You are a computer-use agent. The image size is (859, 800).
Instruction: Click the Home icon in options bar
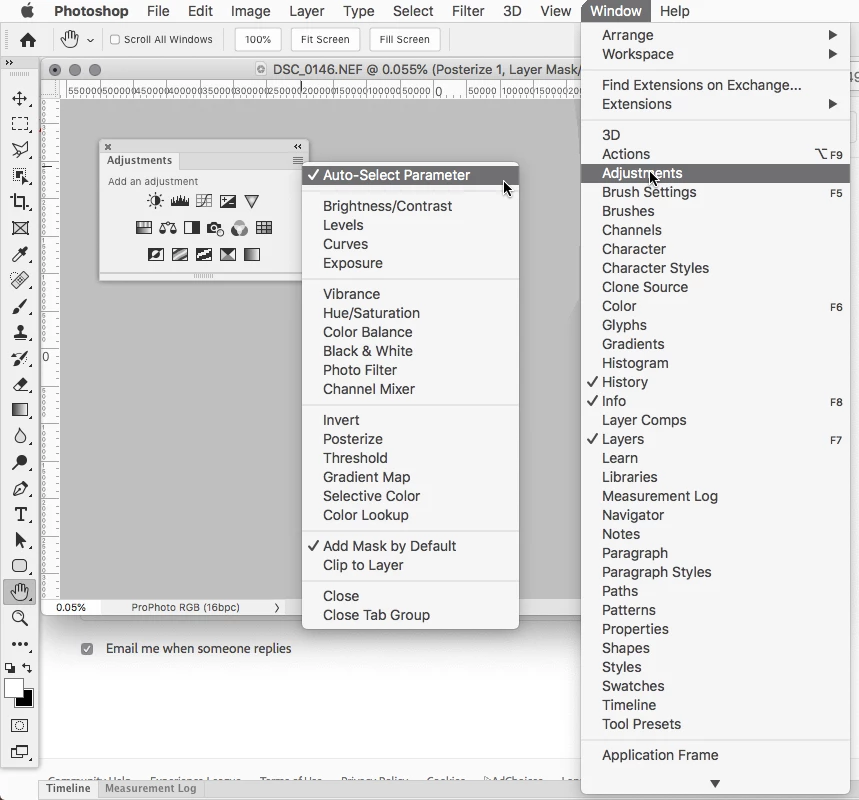[x=28, y=39]
